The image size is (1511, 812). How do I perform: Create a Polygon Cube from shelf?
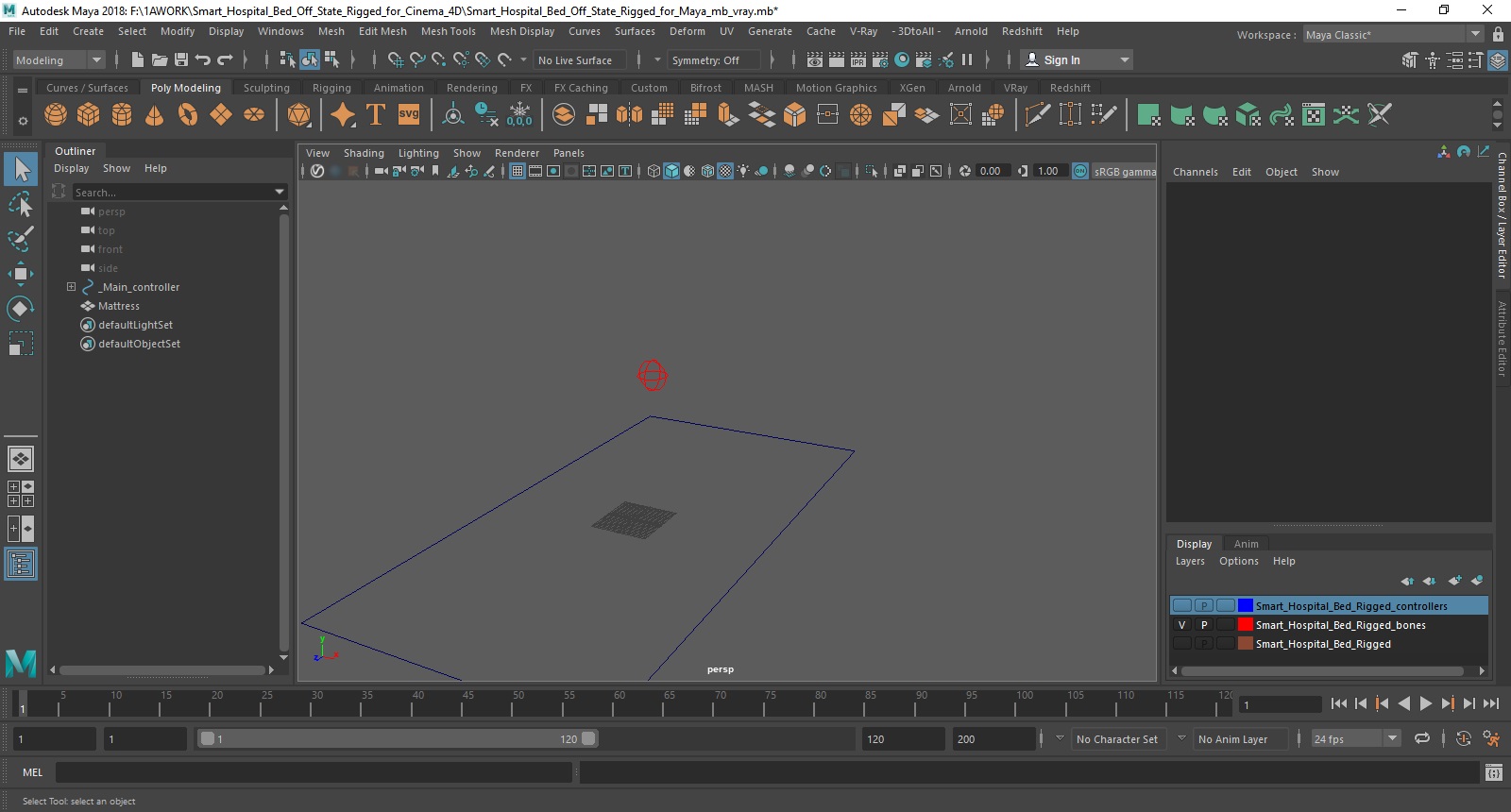pyautogui.click(x=89, y=115)
